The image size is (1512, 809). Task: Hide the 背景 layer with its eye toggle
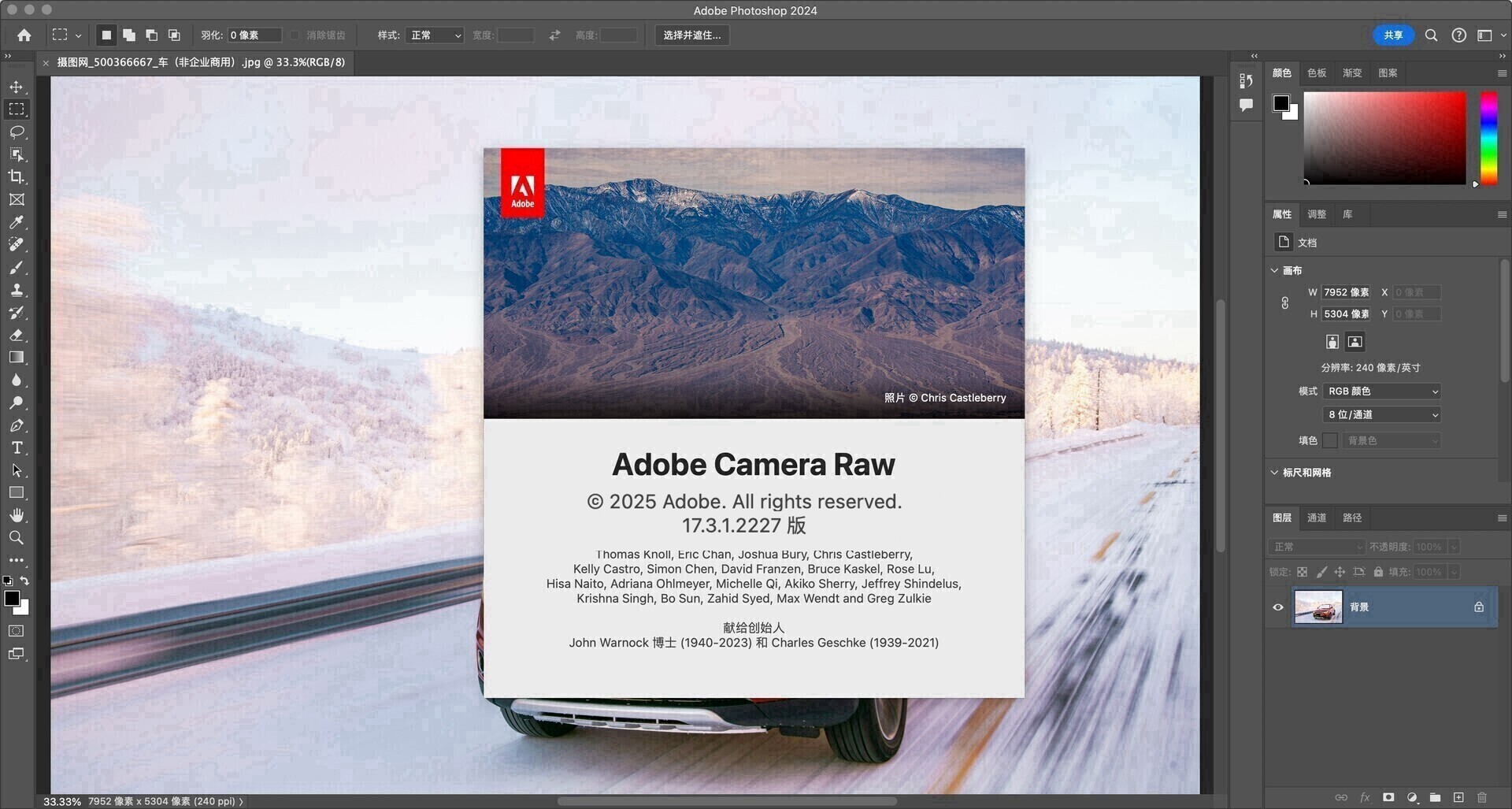1278,607
